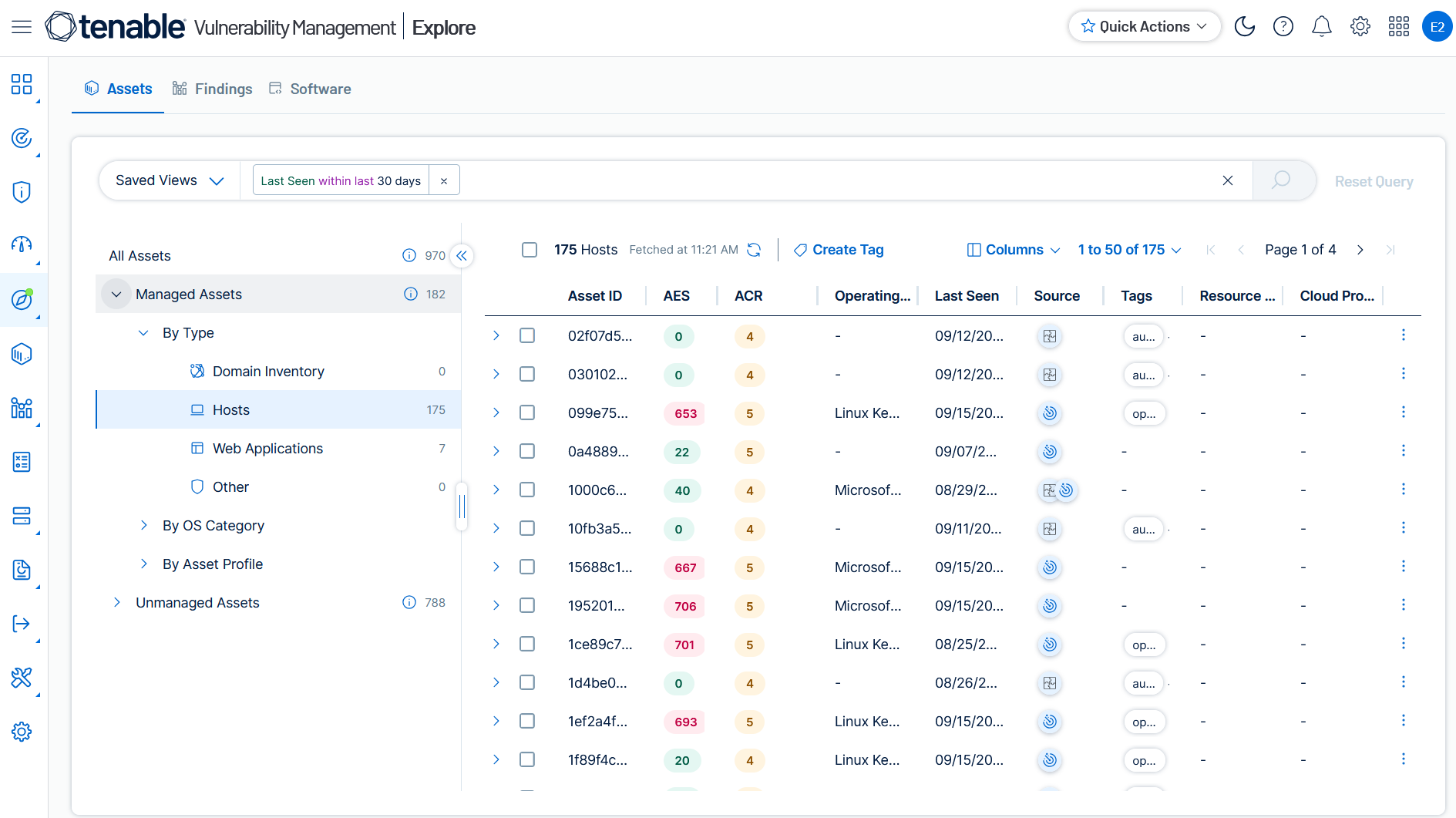This screenshot has width=1456, height=818.
Task: Collapse the asset tree side panel
Action: pyautogui.click(x=462, y=256)
